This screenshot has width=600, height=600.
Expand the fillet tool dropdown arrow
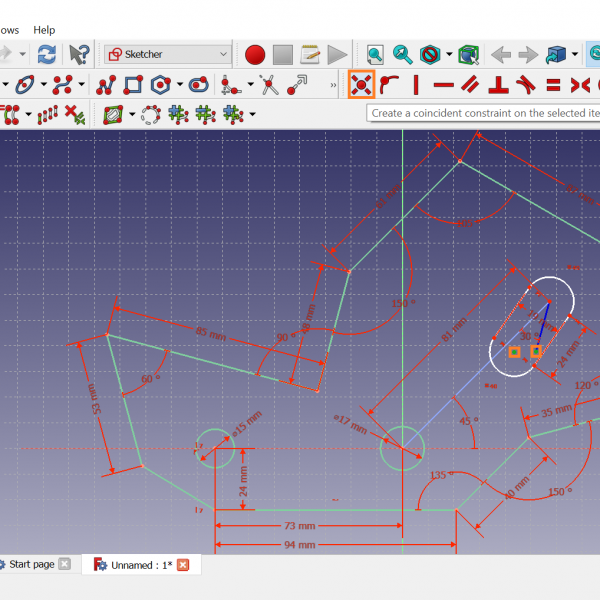250,85
